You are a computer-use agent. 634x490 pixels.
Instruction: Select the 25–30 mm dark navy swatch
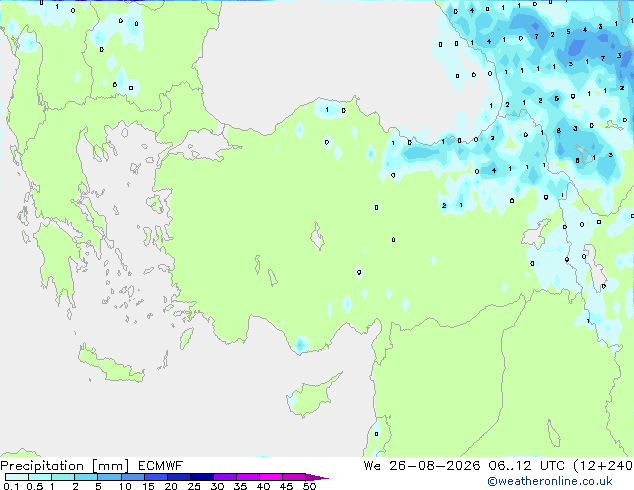[202, 477]
